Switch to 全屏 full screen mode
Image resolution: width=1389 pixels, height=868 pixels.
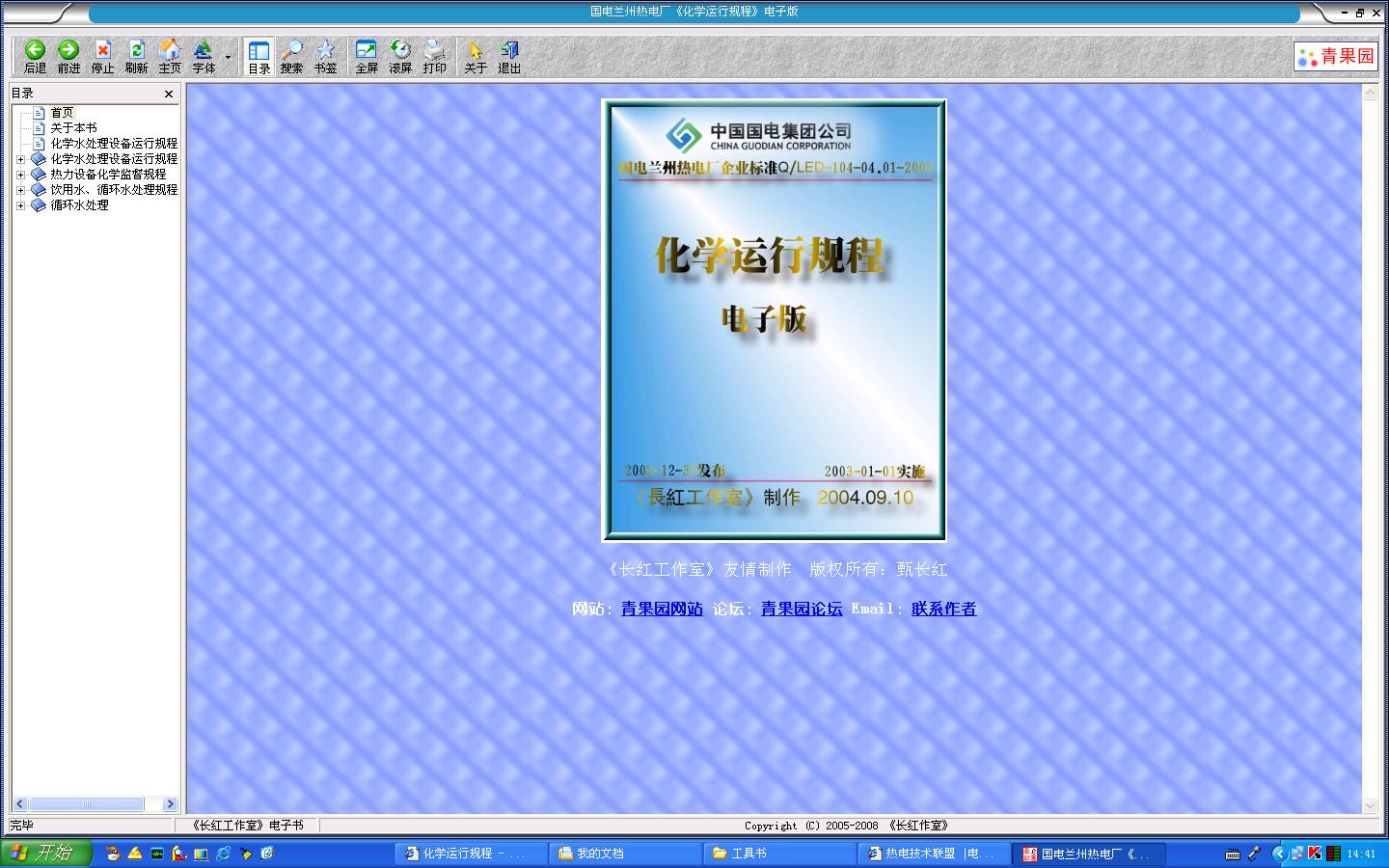(367, 57)
